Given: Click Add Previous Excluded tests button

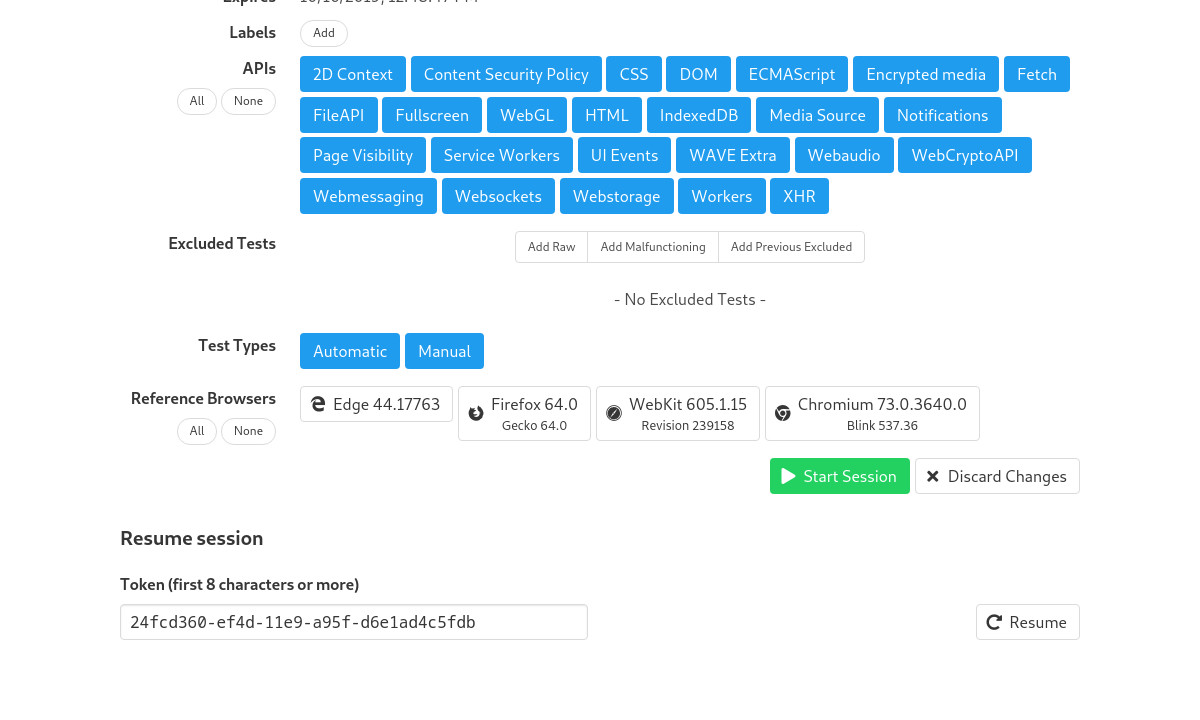Looking at the screenshot, I should pos(791,247).
